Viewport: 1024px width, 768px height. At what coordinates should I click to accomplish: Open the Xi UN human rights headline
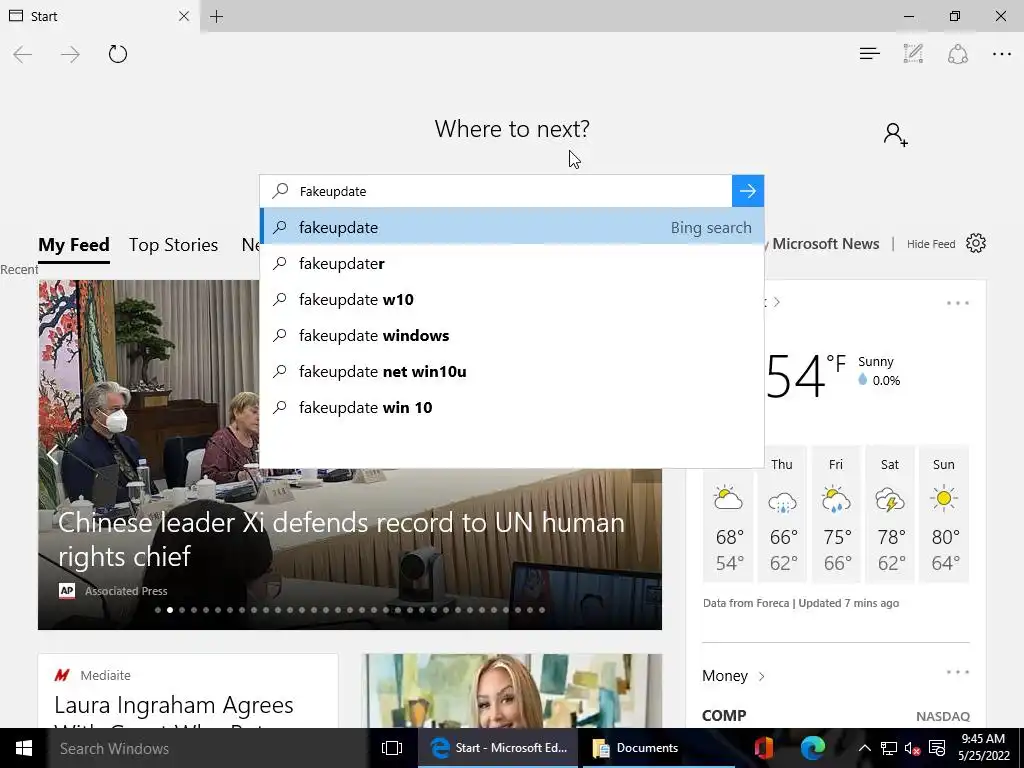[x=341, y=539]
